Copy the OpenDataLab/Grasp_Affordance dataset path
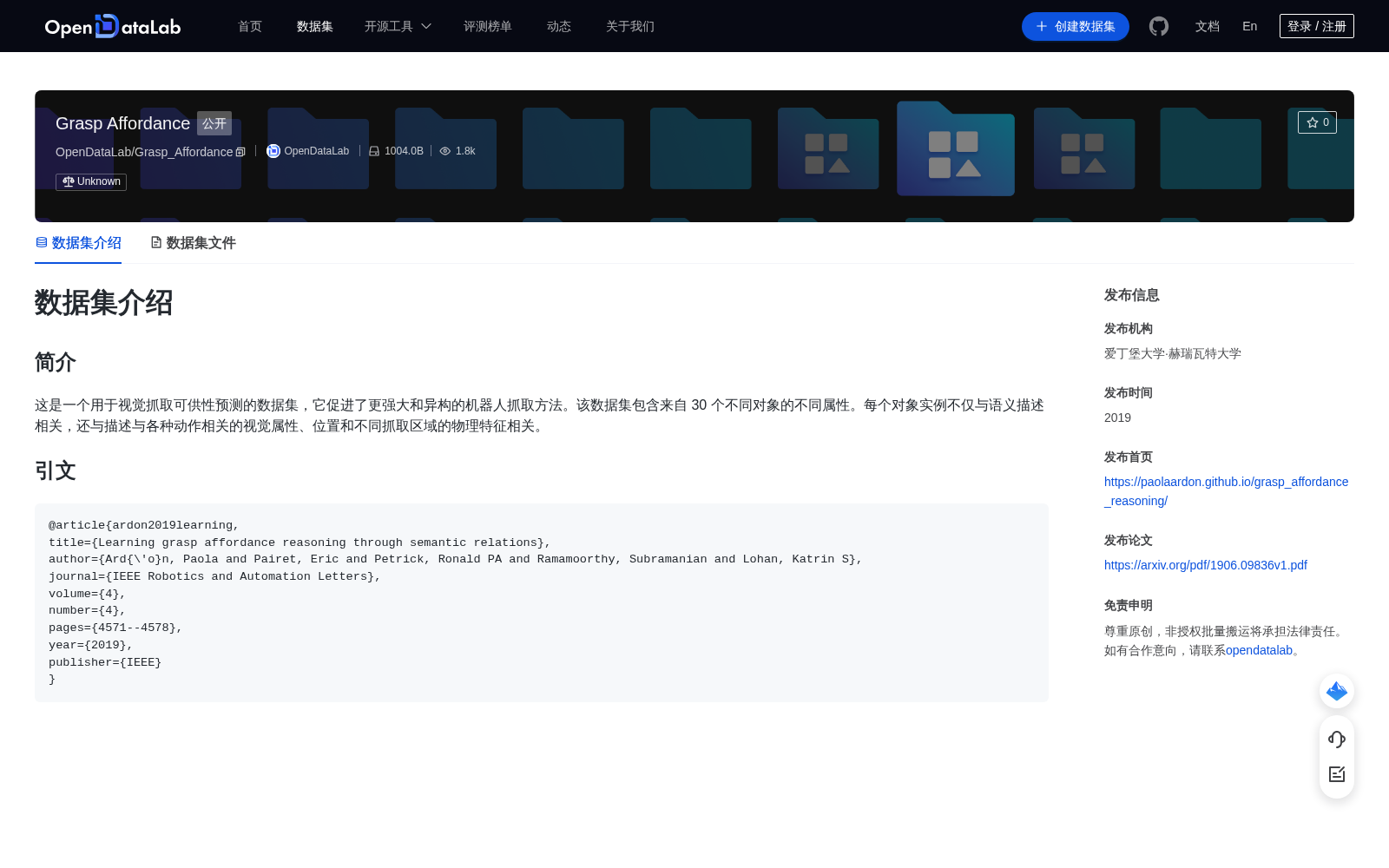Viewport: 1389px width, 868px height. tap(240, 152)
